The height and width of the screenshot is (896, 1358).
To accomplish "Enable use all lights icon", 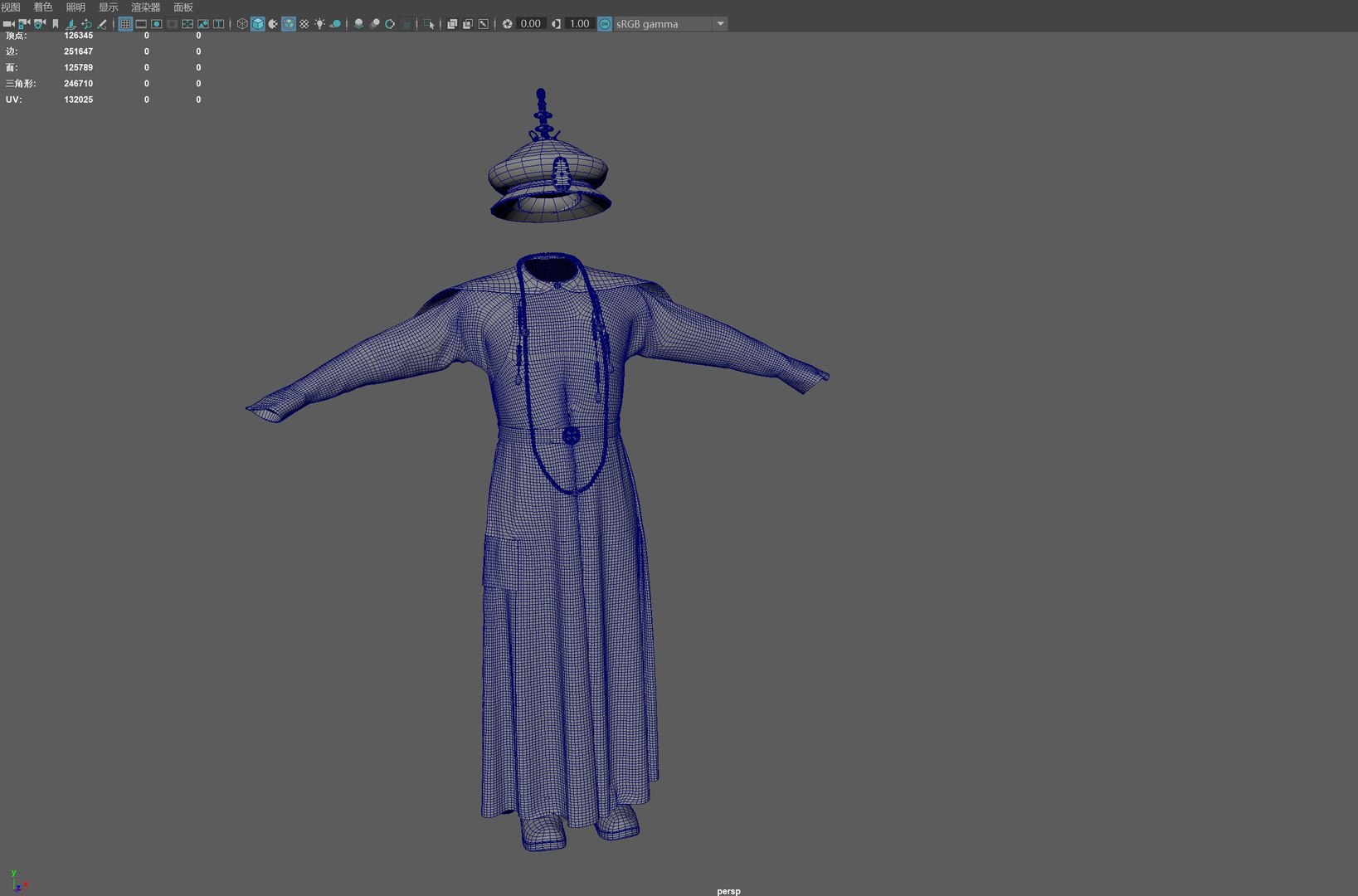I will point(319,24).
